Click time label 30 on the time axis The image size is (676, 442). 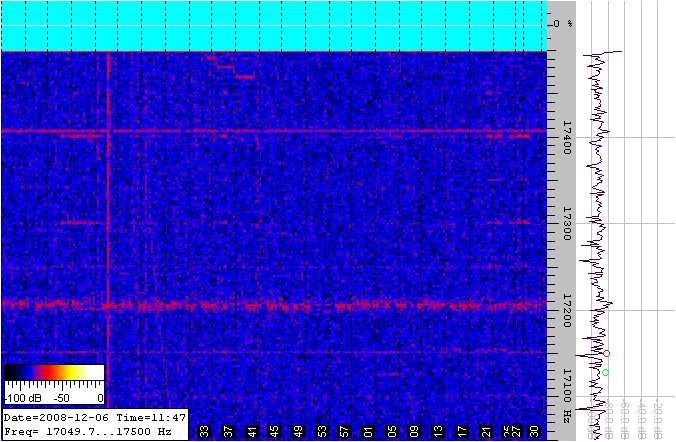[x=534, y=431]
